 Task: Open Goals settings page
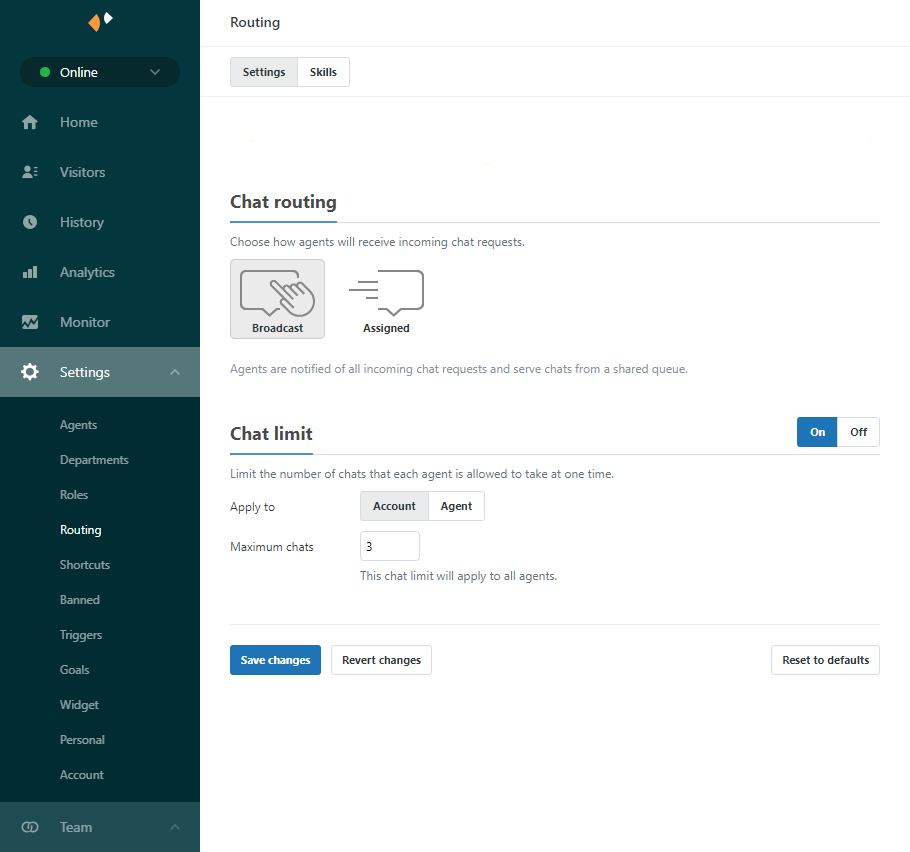74,670
